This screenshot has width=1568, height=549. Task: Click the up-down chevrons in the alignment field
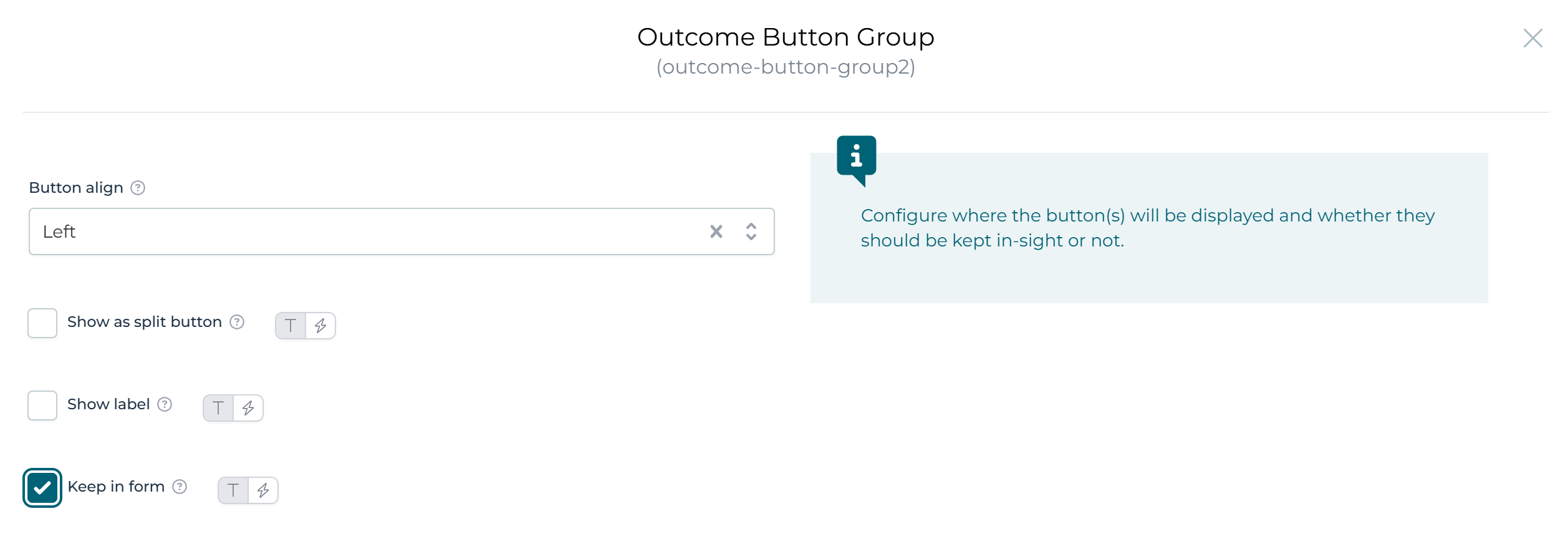click(751, 231)
